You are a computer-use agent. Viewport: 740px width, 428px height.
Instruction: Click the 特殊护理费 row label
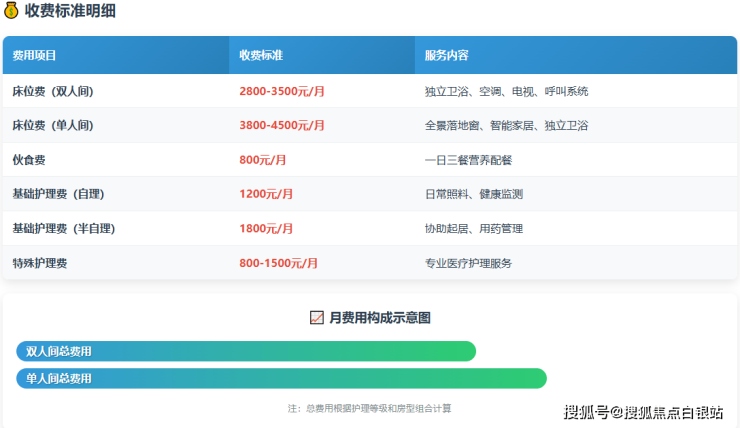click(x=40, y=263)
